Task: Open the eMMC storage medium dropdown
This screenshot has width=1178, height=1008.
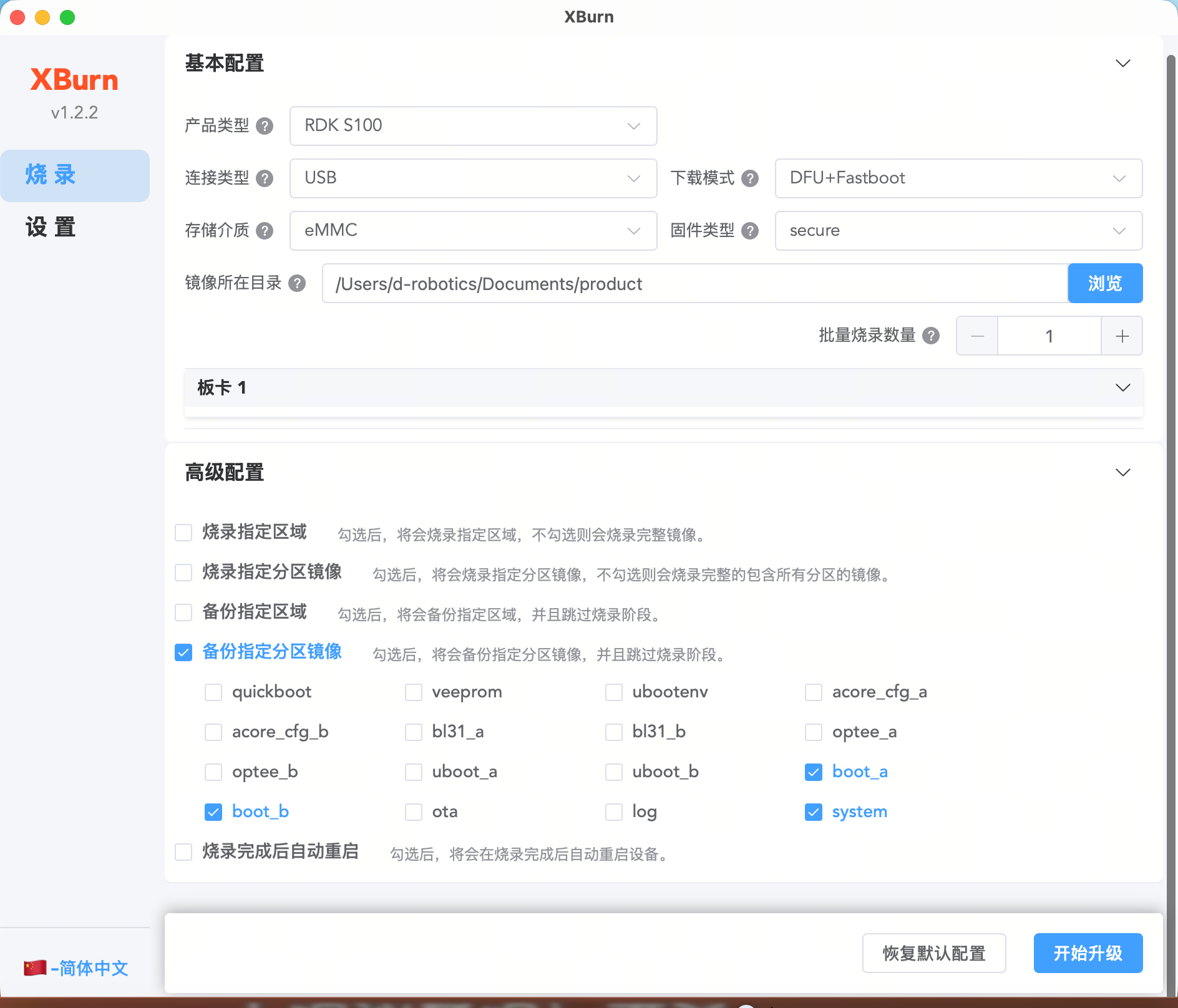Action: tap(473, 231)
